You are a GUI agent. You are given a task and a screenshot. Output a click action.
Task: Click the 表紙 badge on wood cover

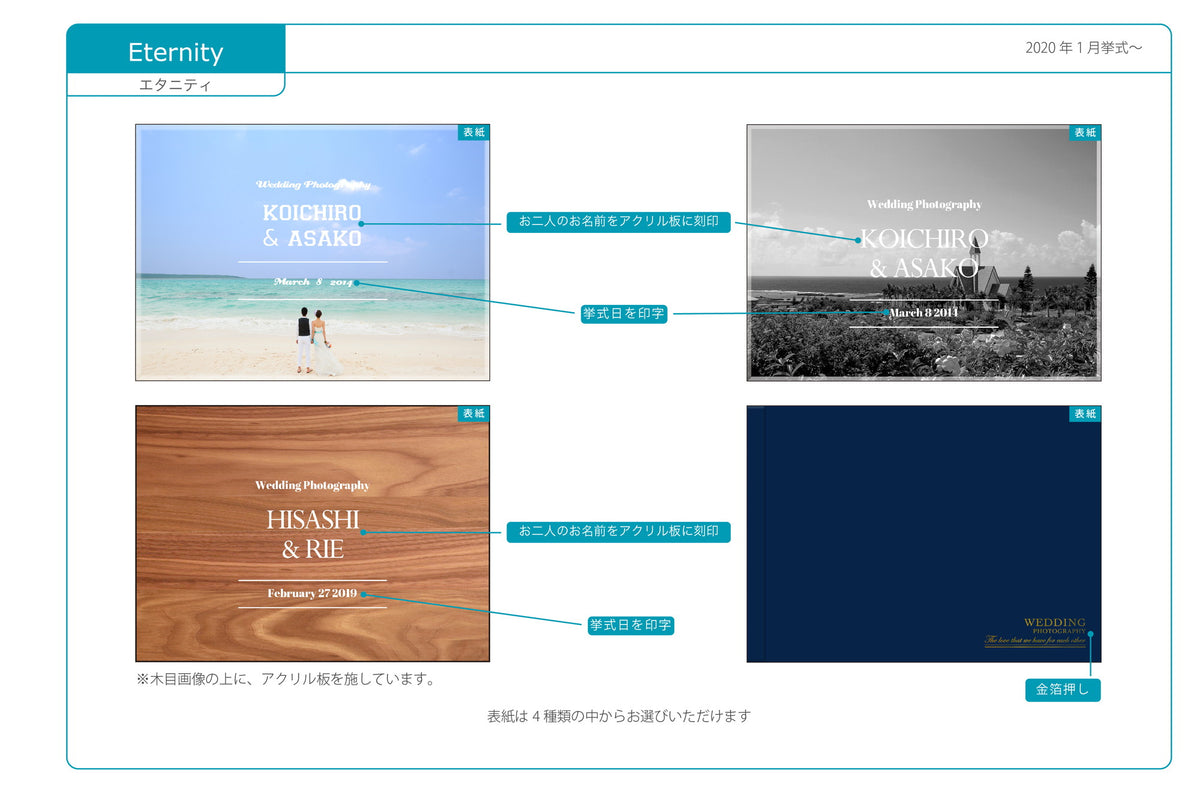pos(474,414)
